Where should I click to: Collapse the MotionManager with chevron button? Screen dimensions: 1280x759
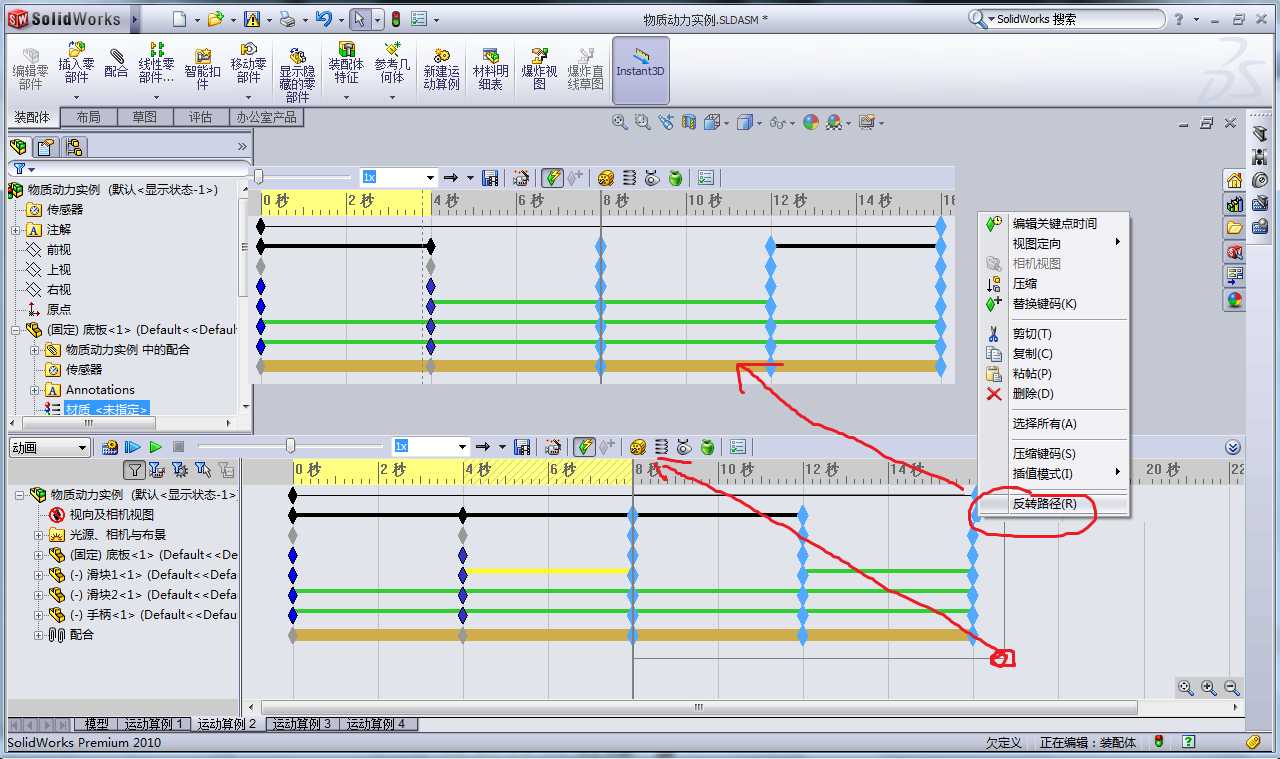(x=1233, y=448)
